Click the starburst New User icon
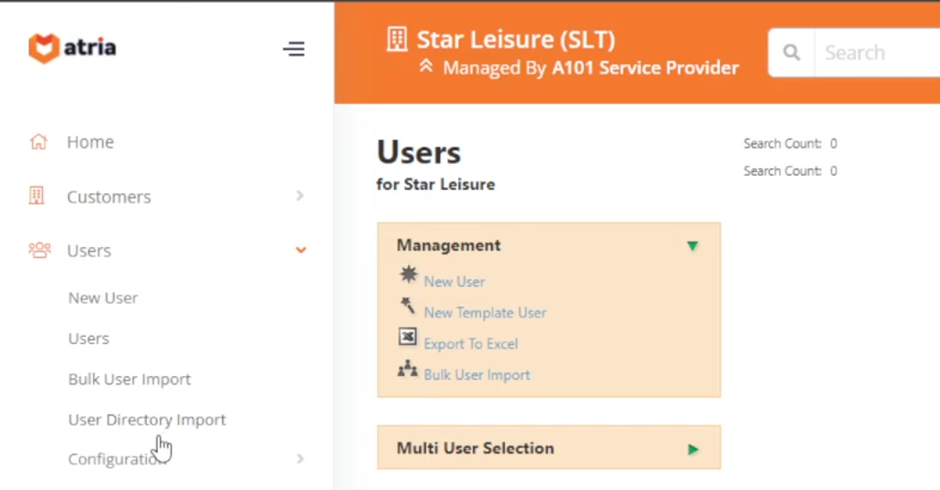 (409, 275)
